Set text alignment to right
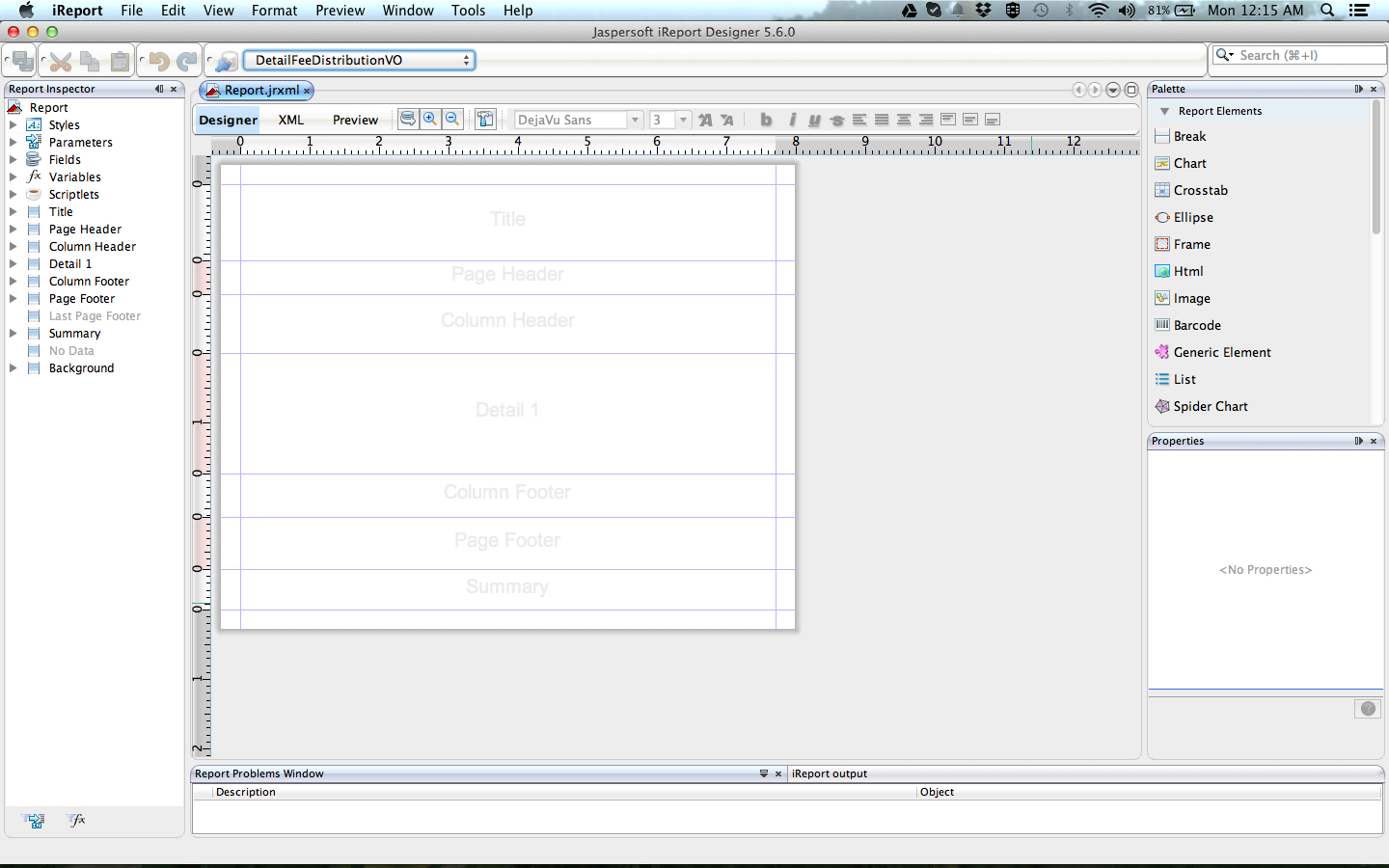This screenshot has width=1389, height=868. coord(926,120)
